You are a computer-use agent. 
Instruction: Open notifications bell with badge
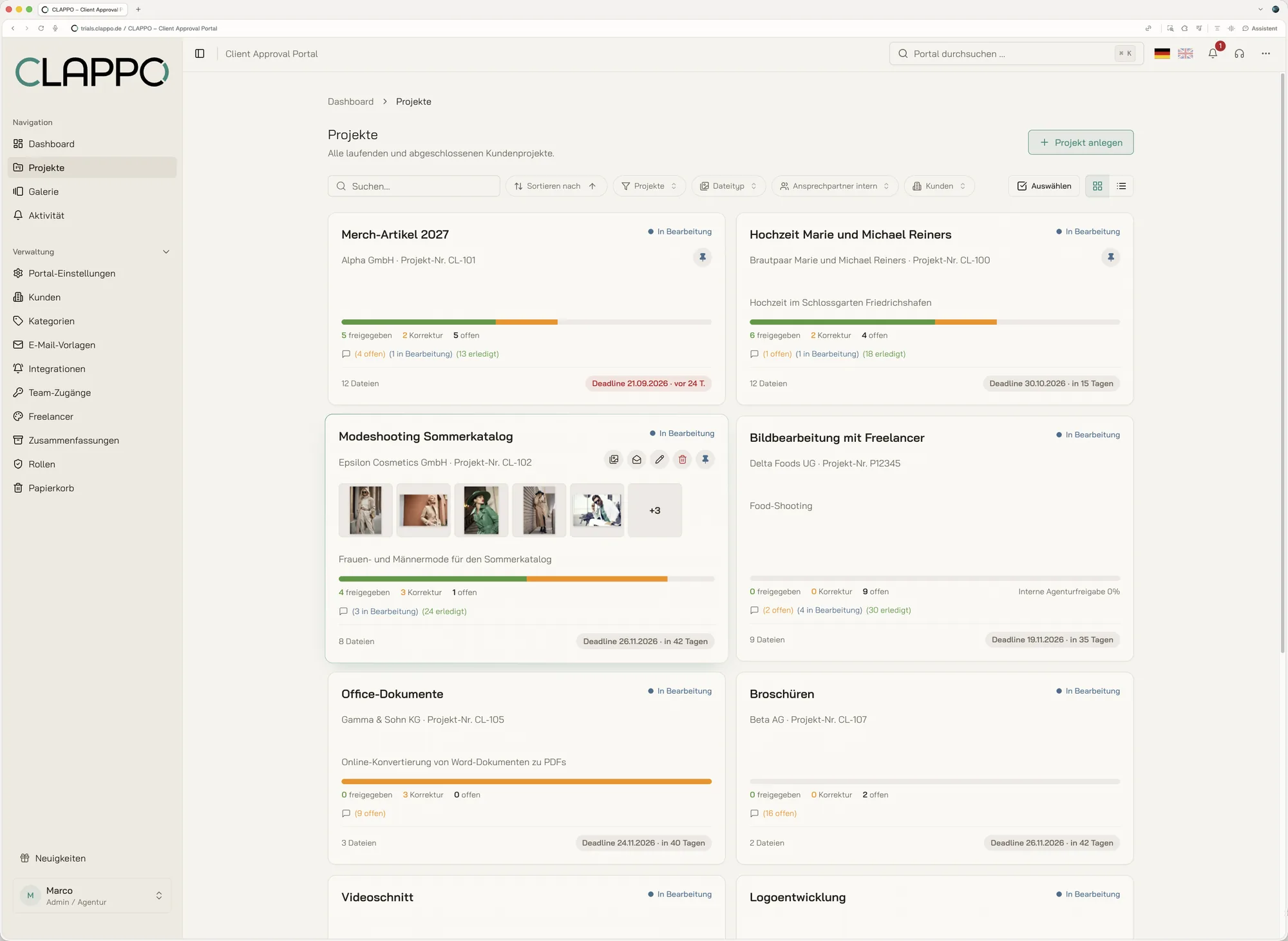pos(1213,53)
